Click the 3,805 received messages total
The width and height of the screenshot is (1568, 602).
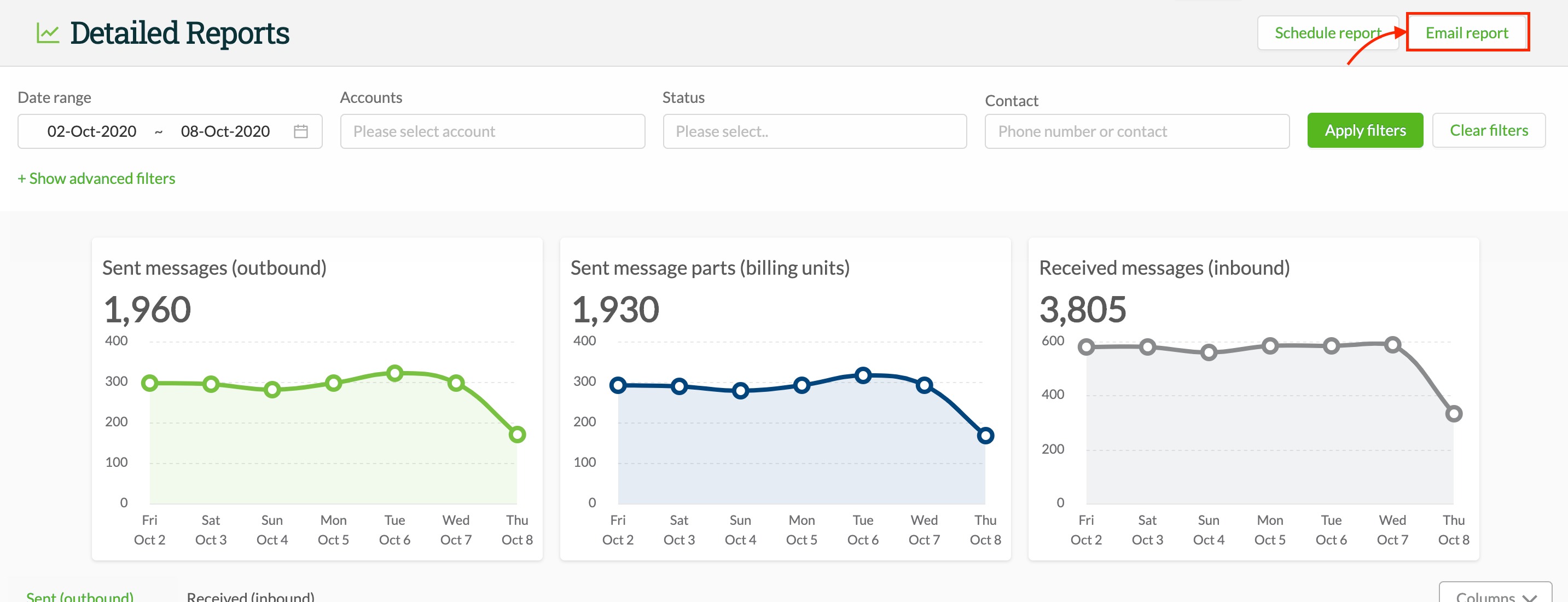pyautogui.click(x=1082, y=309)
